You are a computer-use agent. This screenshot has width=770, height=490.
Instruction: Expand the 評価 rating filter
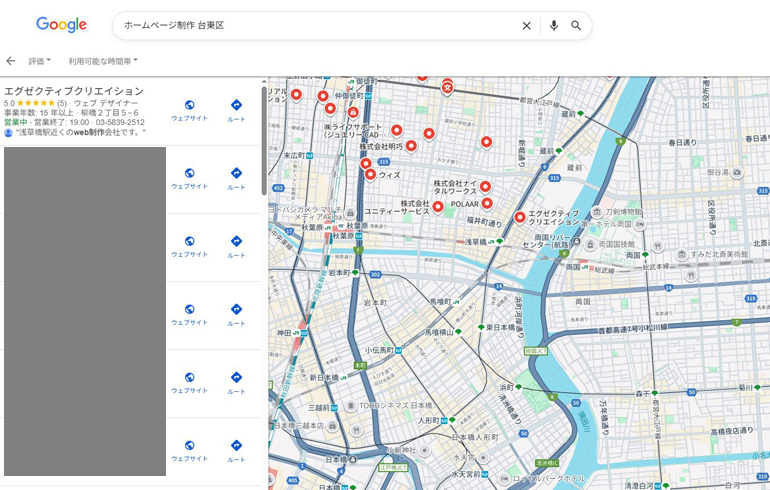click(39, 61)
